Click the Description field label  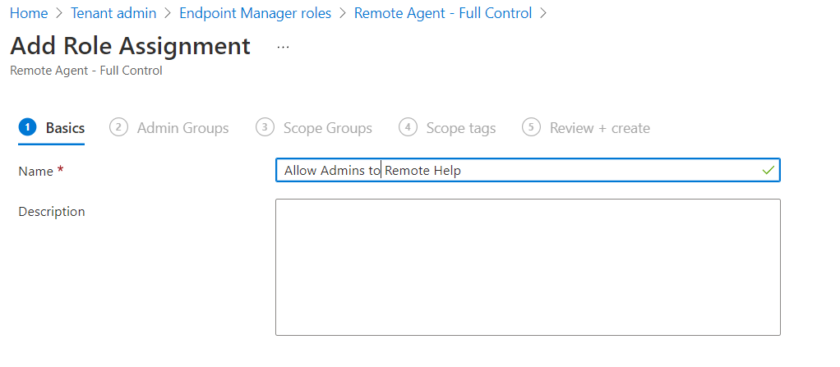(51, 212)
